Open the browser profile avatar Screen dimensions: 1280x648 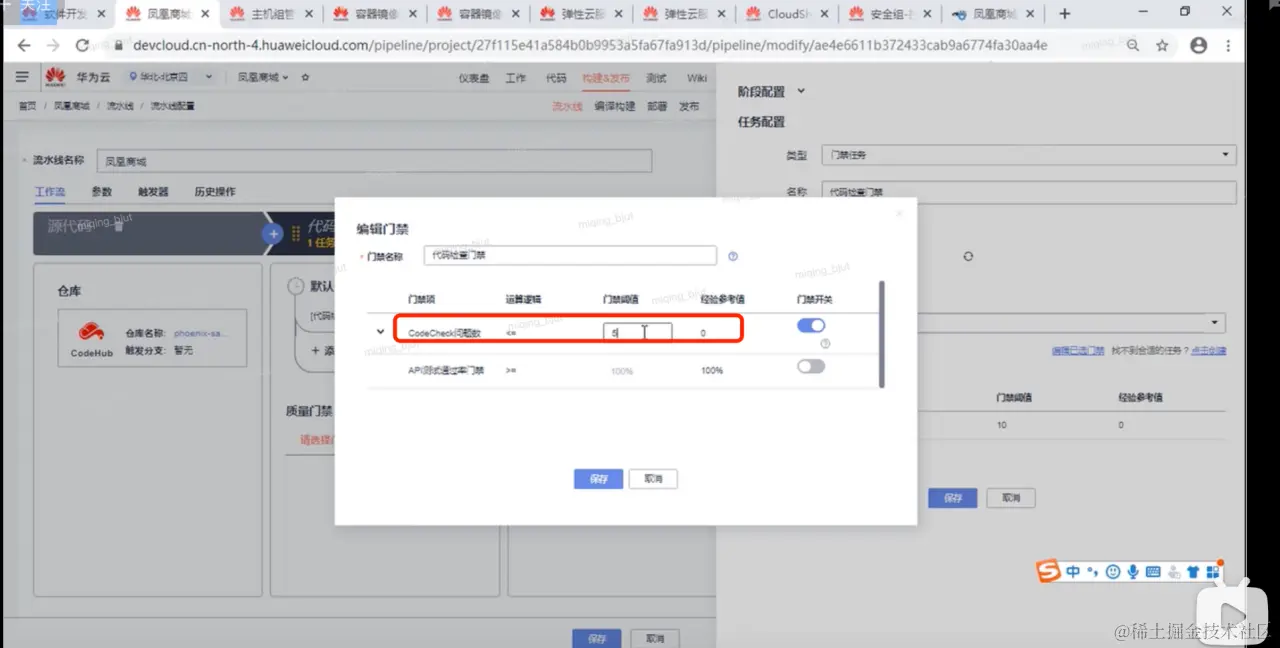click(x=1198, y=45)
